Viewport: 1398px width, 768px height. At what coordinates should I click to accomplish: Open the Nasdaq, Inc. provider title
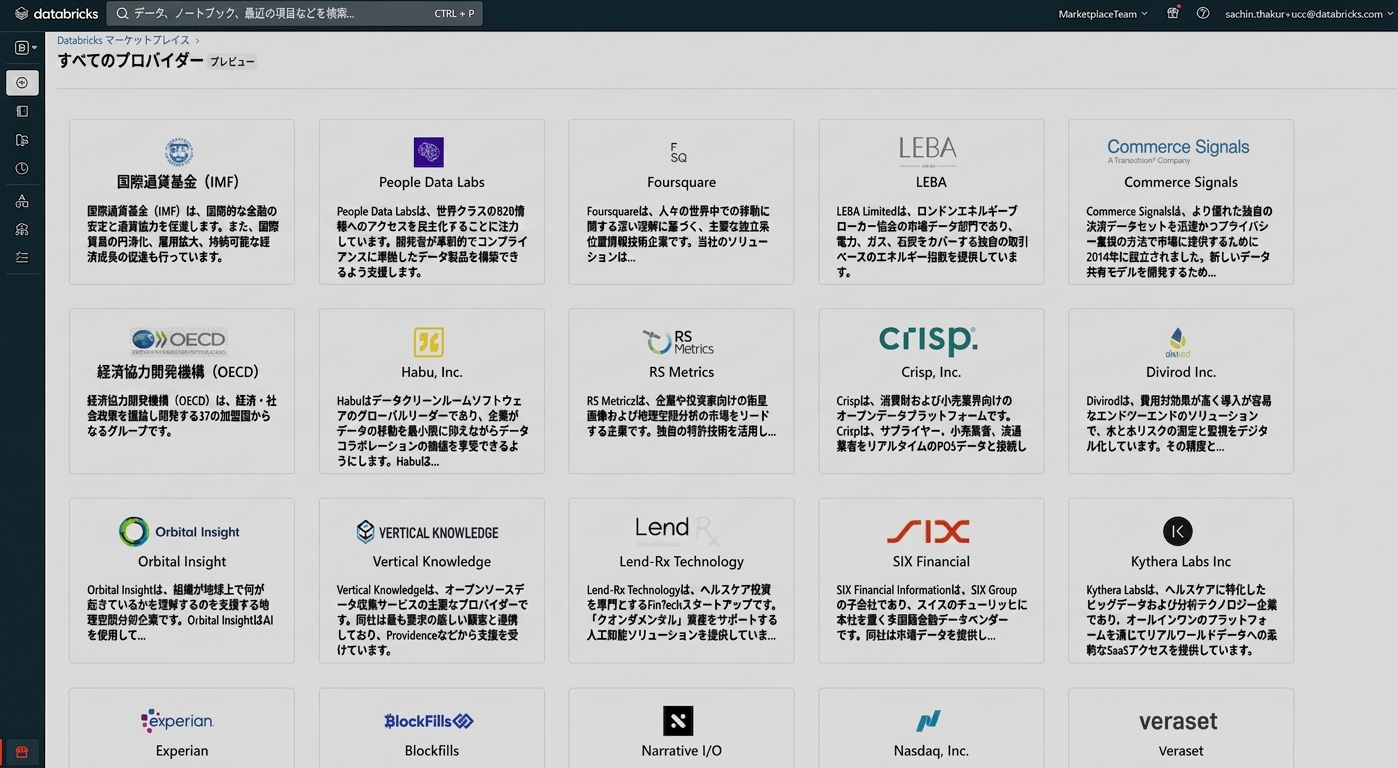931,751
